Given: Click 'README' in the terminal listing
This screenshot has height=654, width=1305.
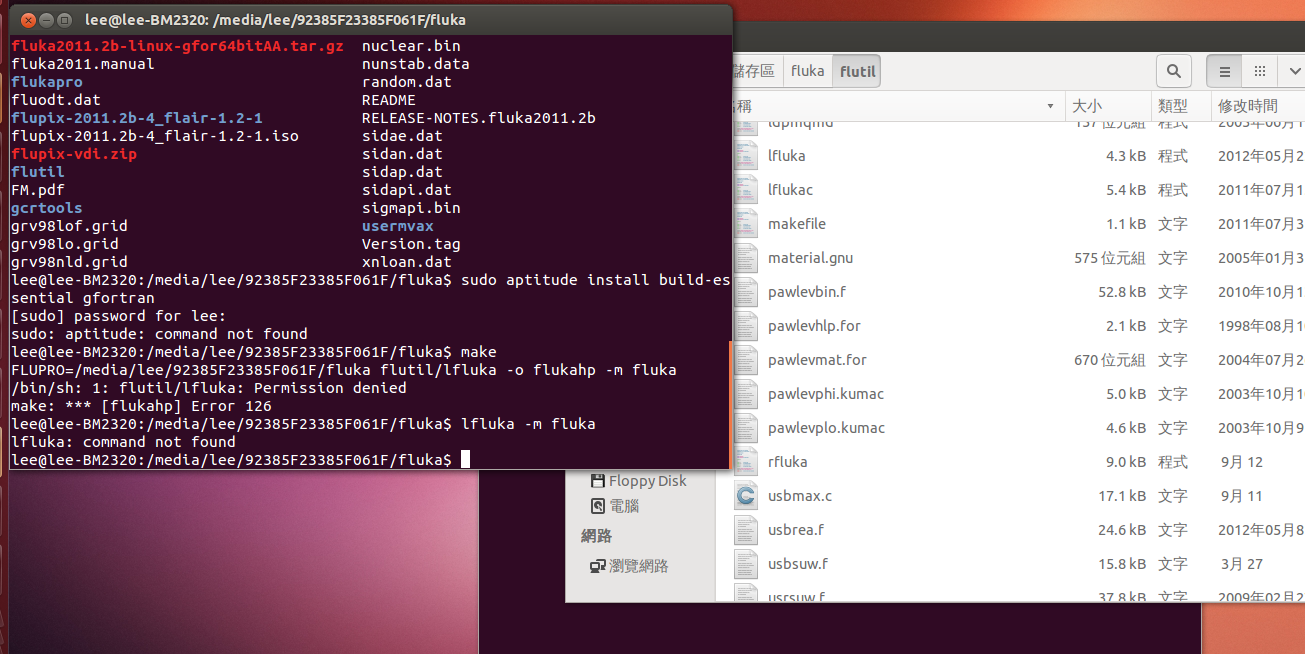Looking at the screenshot, I should [389, 100].
